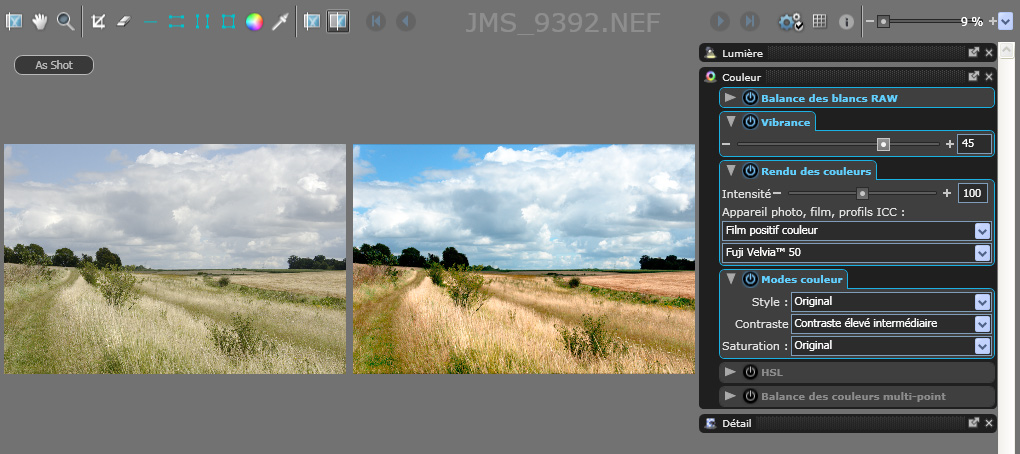The height and width of the screenshot is (454, 1020).
Task: Activate the Crop tool
Action: 98,21
